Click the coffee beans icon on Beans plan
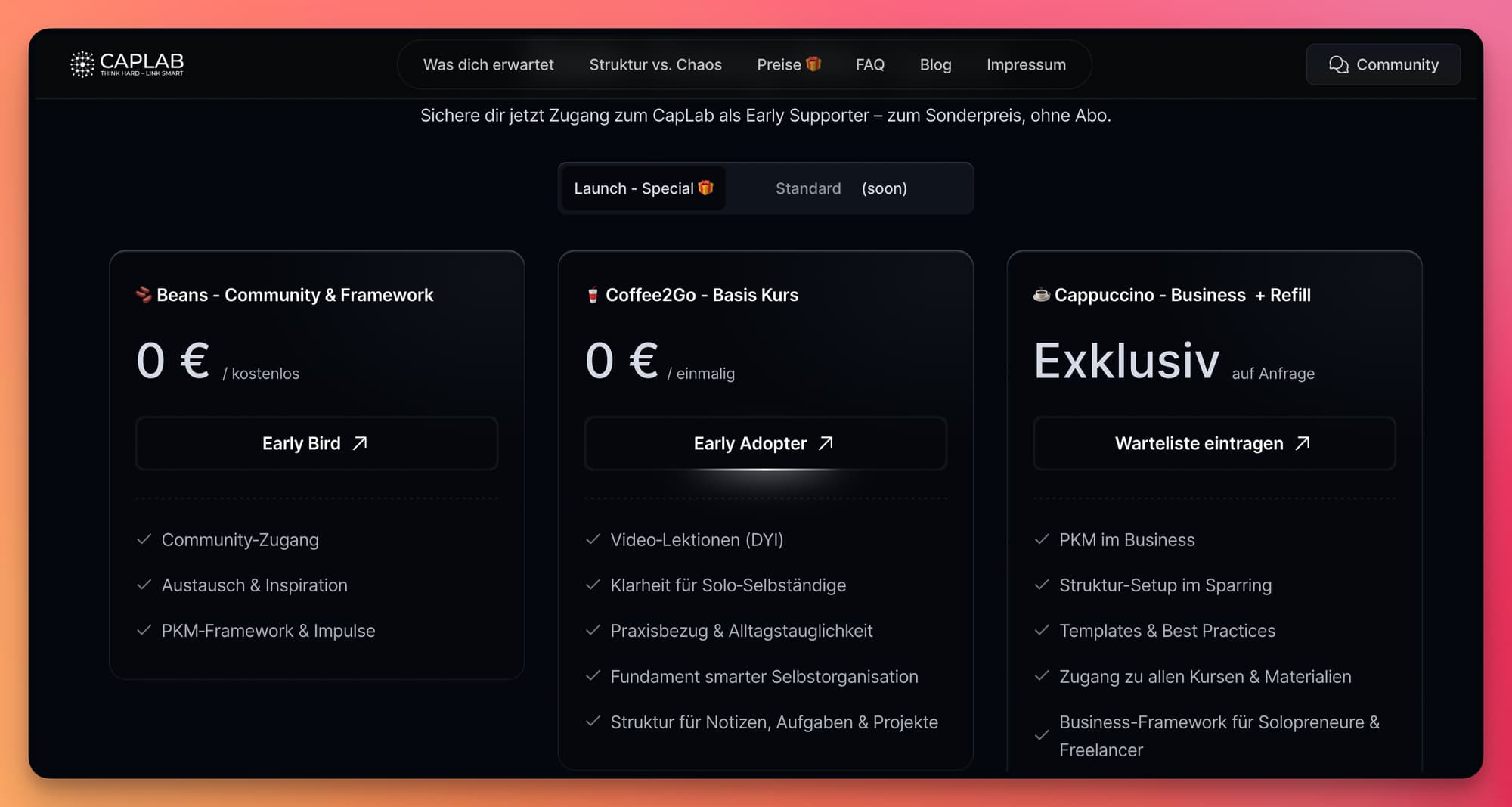This screenshot has height=807, width=1512. (x=144, y=295)
